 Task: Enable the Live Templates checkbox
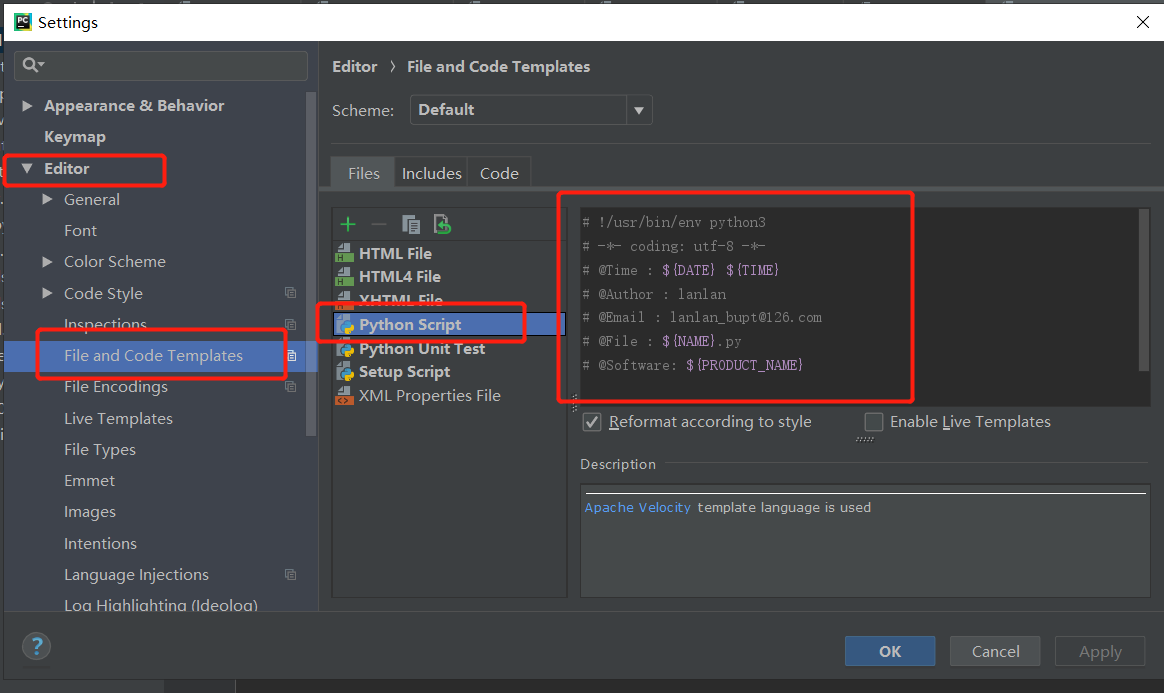(x=873, y=422)
